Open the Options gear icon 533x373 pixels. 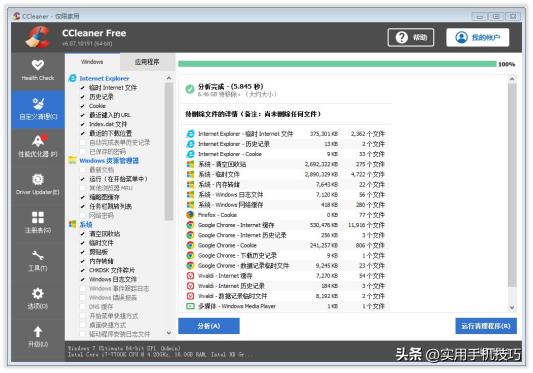coord(38,293)
